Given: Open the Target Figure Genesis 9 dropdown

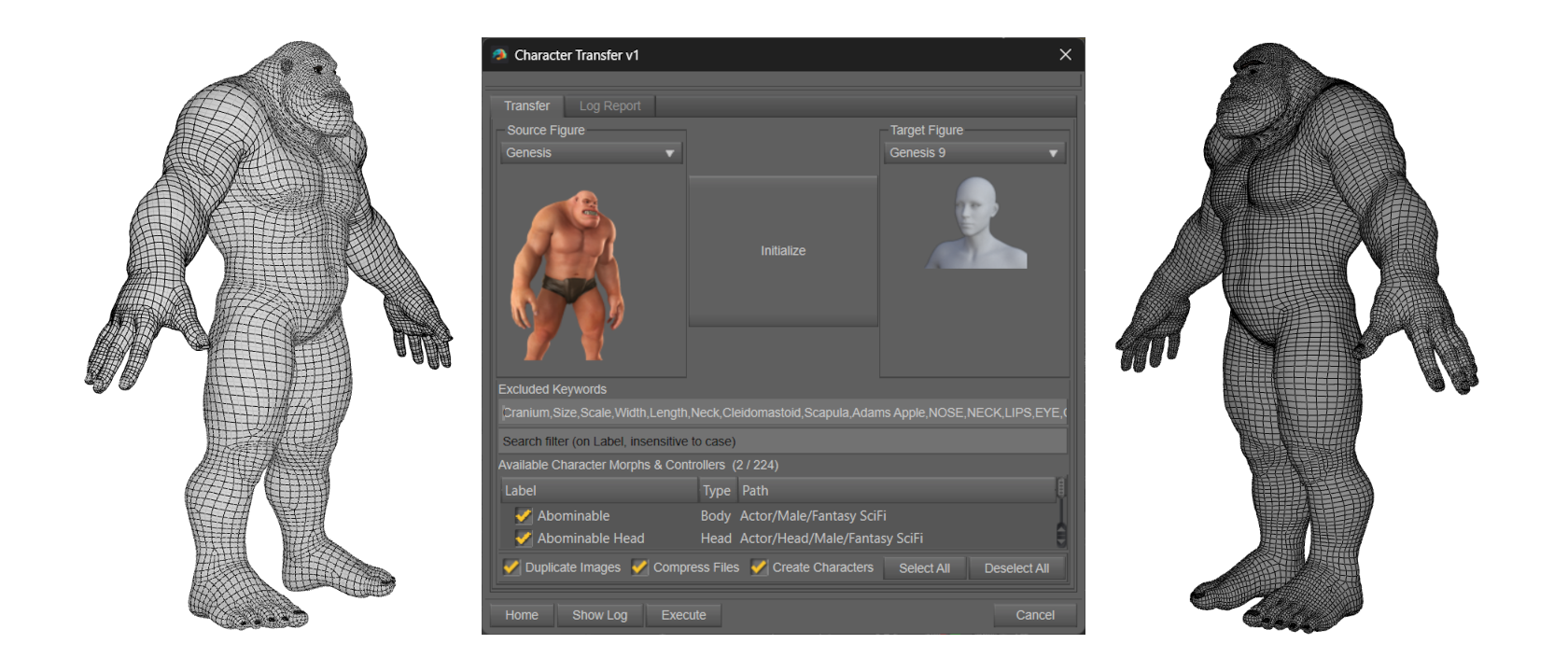Looking at the screenshot, I should coord(974,153).
